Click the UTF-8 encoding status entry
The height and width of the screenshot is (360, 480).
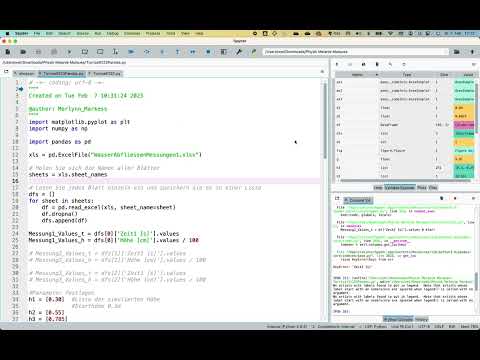(424, 326)
